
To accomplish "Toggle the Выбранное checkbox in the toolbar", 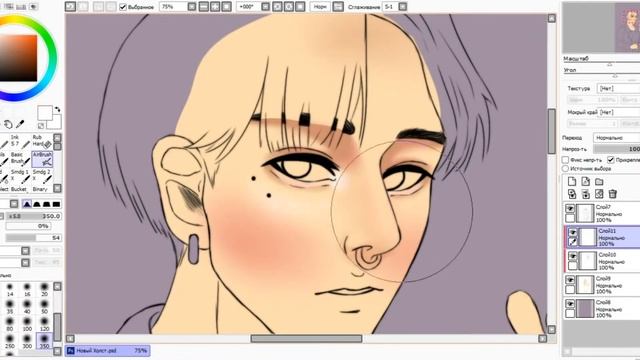I will (x=123, y=7).
